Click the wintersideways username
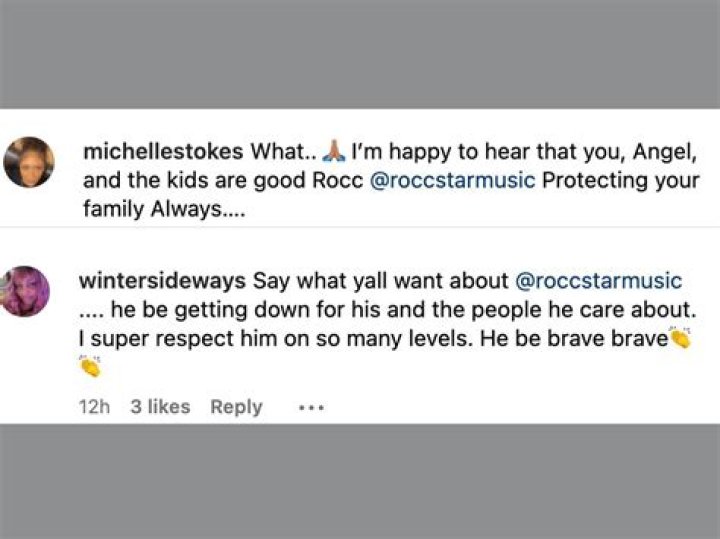The height and width of the screenshot is (539, 720). [x=164, y=281]
